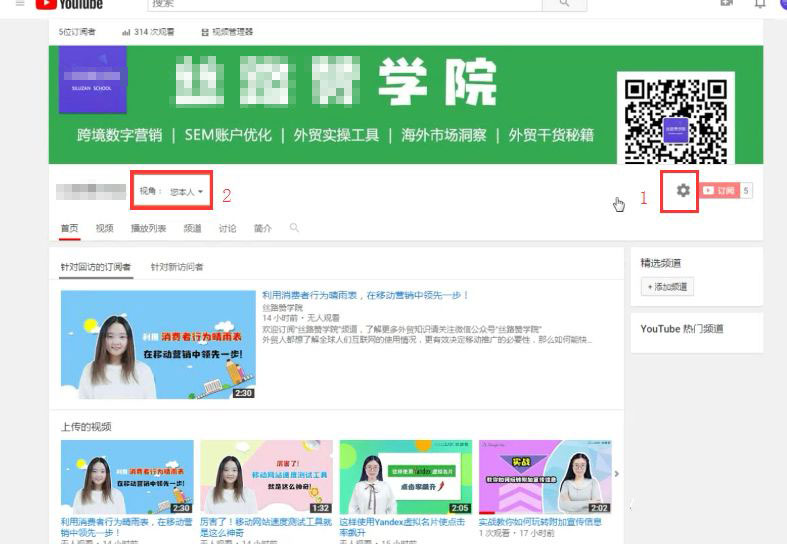Open video title 厉害了！移动网站速度测试工具
The width and height of the screenshot is (787, 544).
click(x=266, y=527)
